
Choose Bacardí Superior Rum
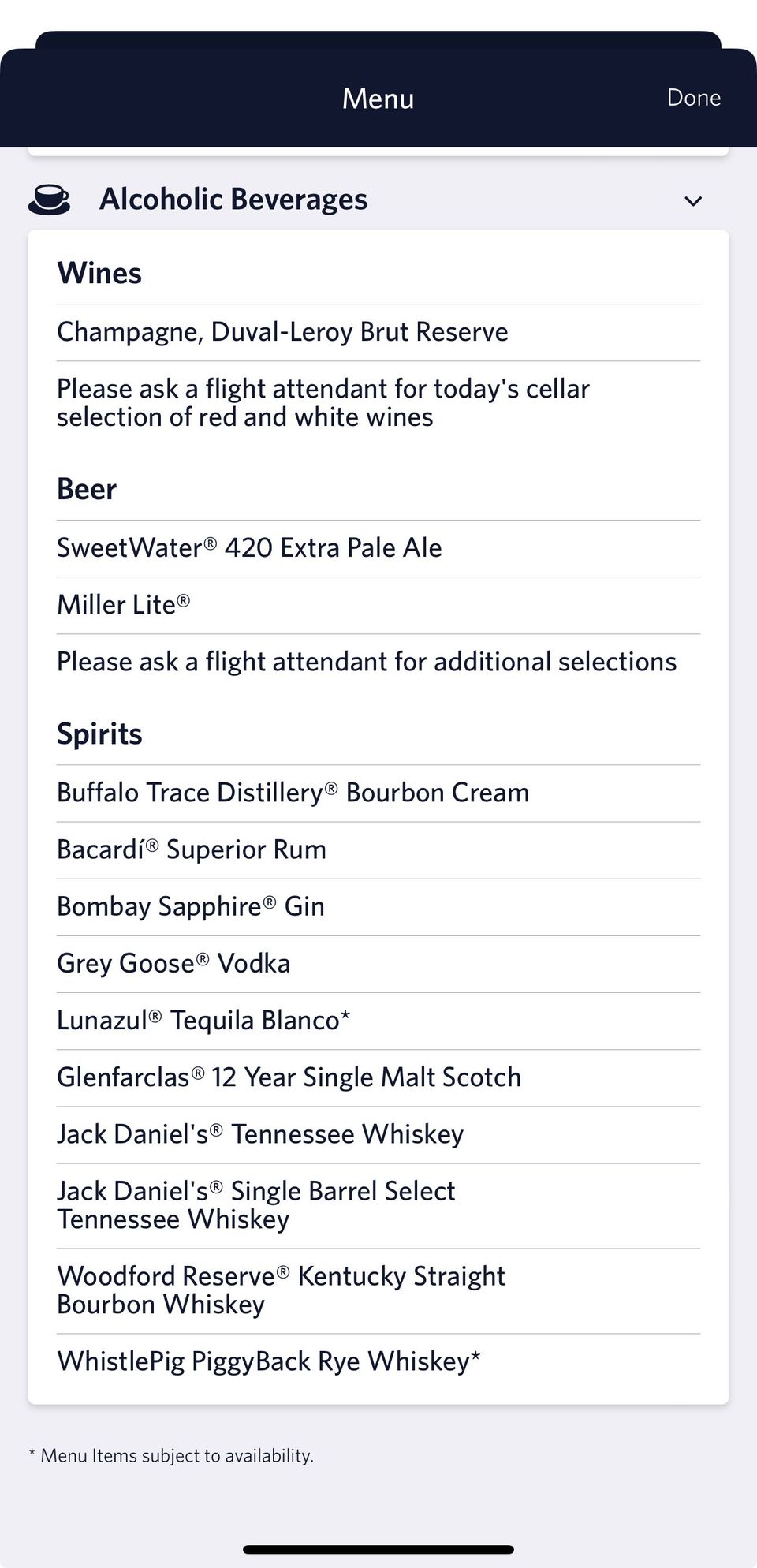tap(192, 849)
